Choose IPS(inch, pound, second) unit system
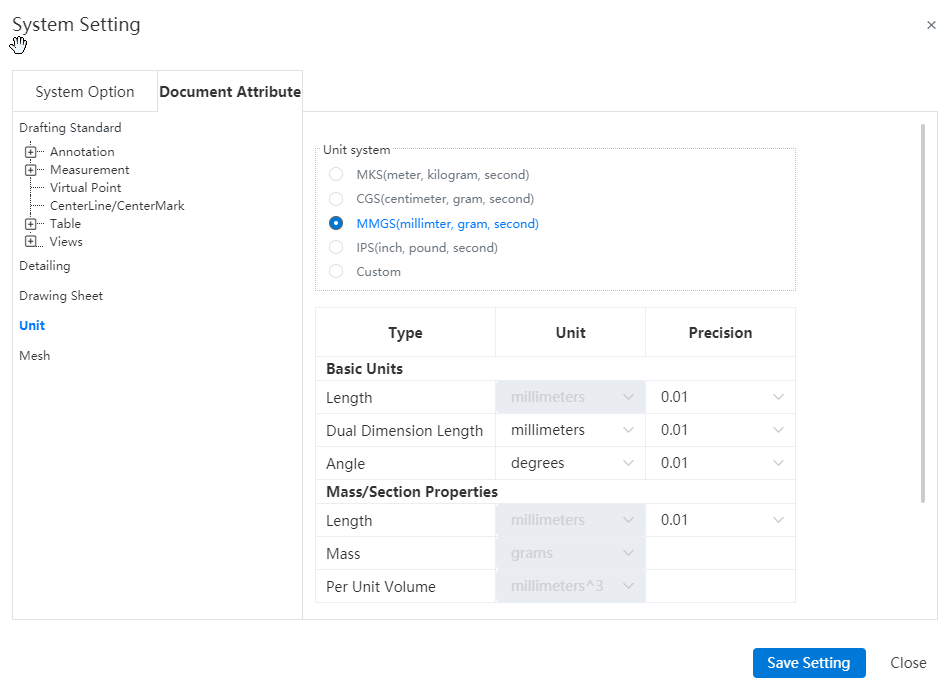949x686 pixels. click(x=336, y=248)
